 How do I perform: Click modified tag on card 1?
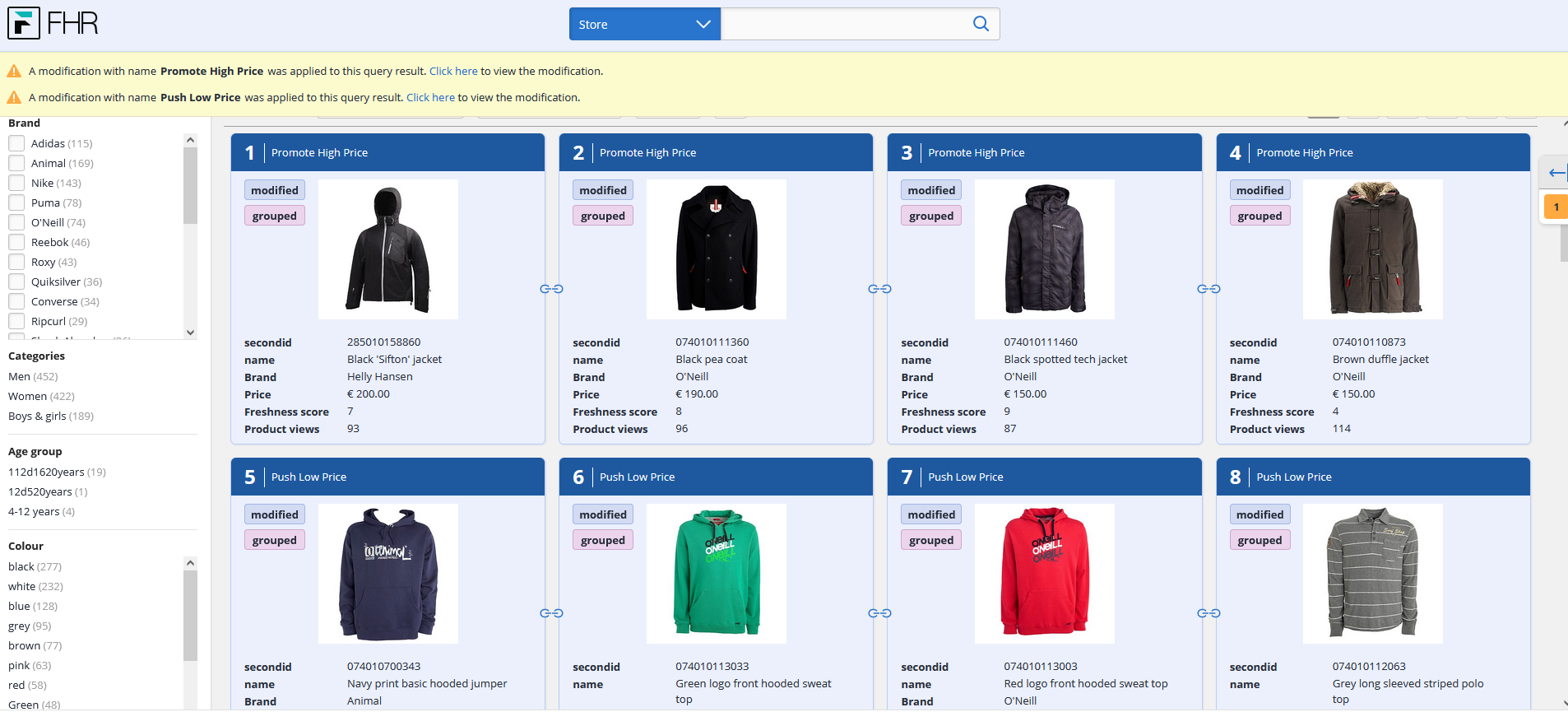click(275, 190)
